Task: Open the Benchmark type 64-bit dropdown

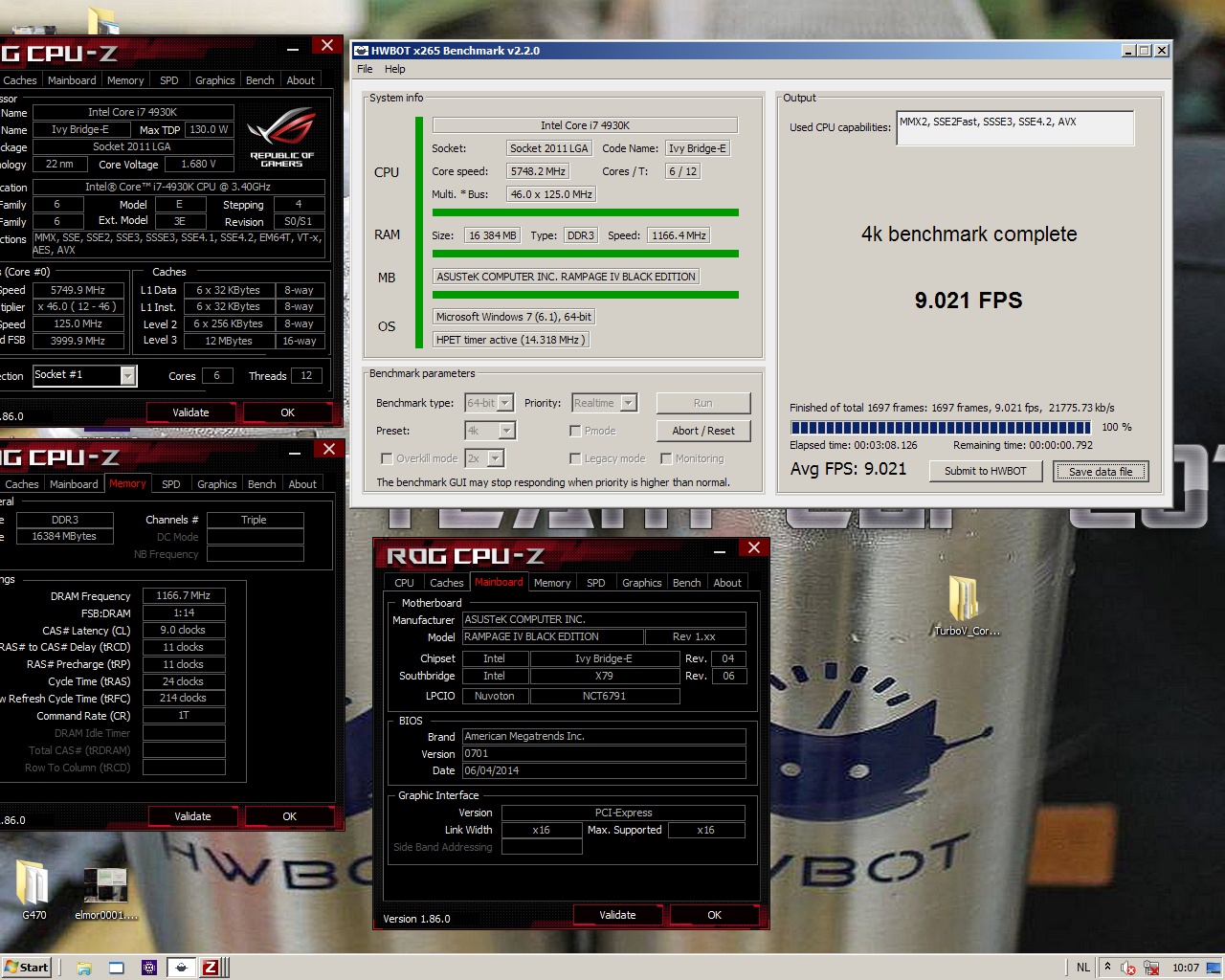Action: point(490,403)
